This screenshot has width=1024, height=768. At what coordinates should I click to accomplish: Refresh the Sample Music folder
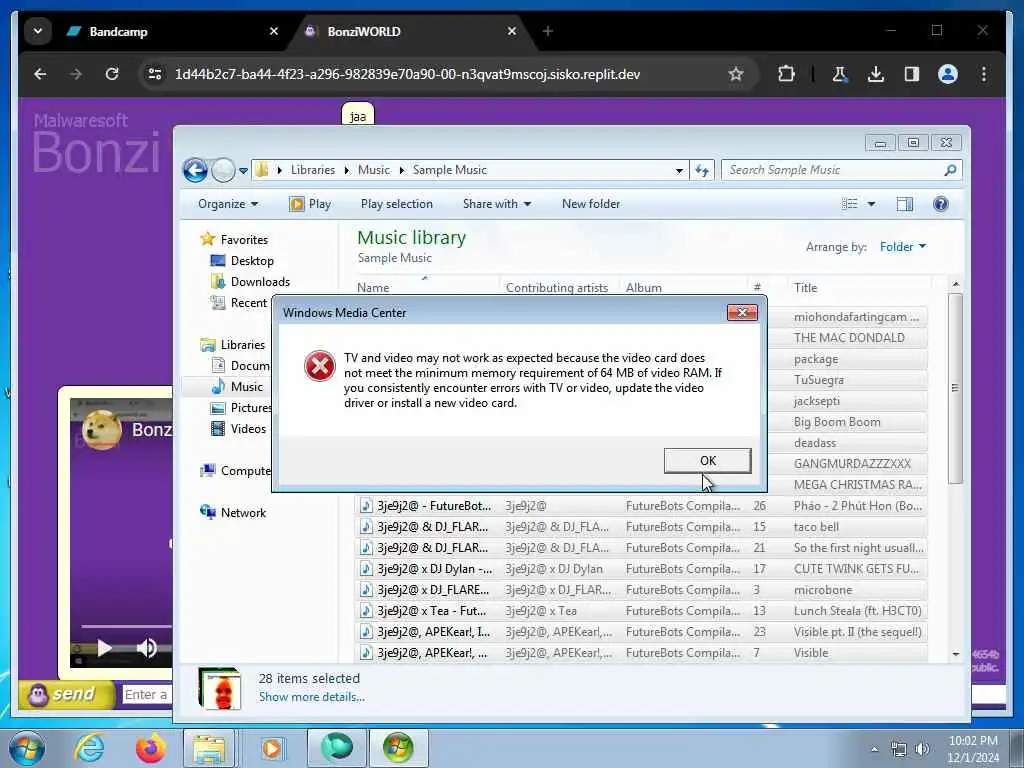coord(702,170)
